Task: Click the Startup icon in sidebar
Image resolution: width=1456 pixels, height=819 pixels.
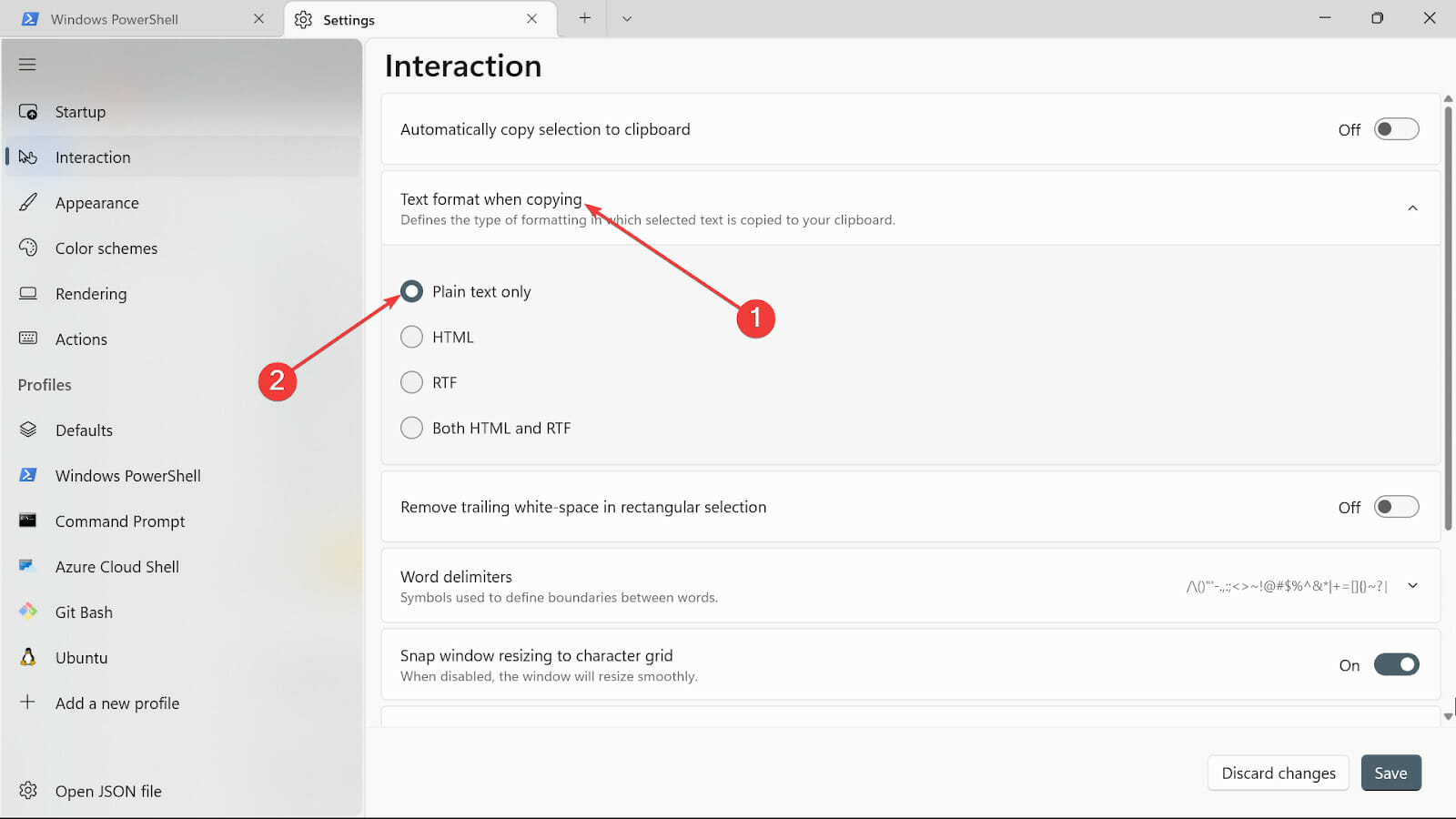Action: click(x=28, y=112)
